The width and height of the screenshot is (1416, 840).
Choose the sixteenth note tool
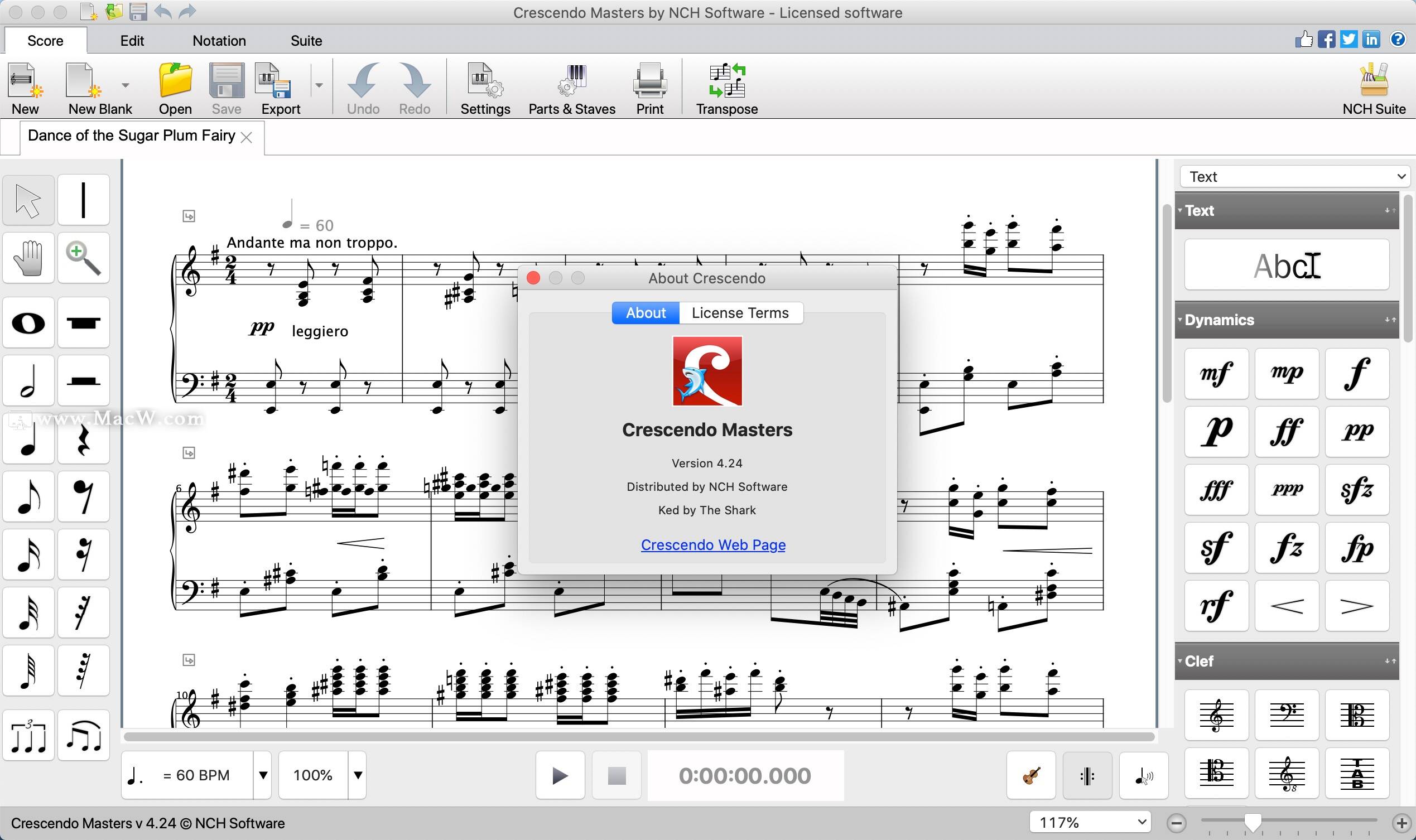pyautogui.click(x=28, y=555)
